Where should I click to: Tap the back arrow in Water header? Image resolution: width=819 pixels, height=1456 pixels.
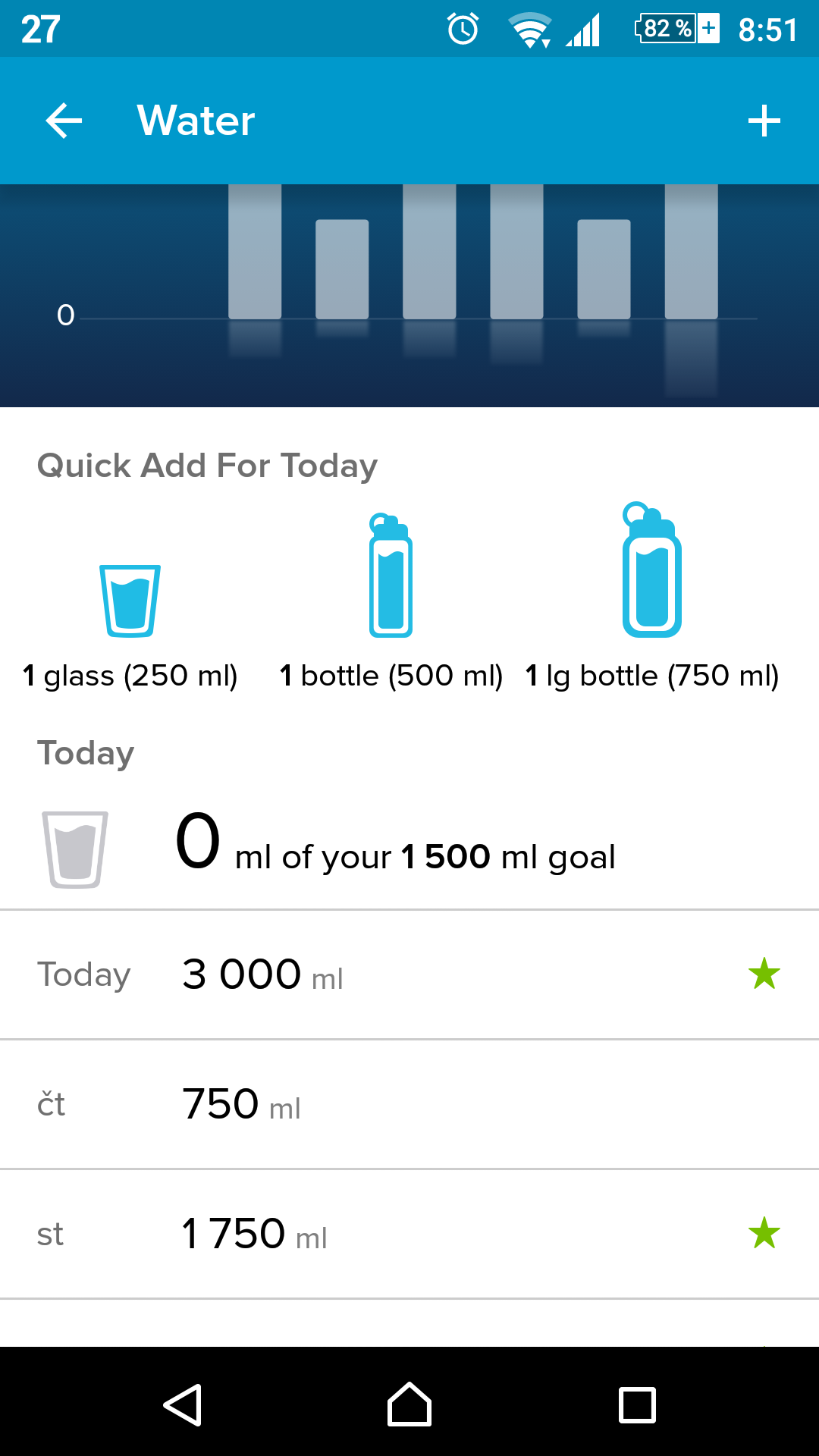(x=64, y=121)
